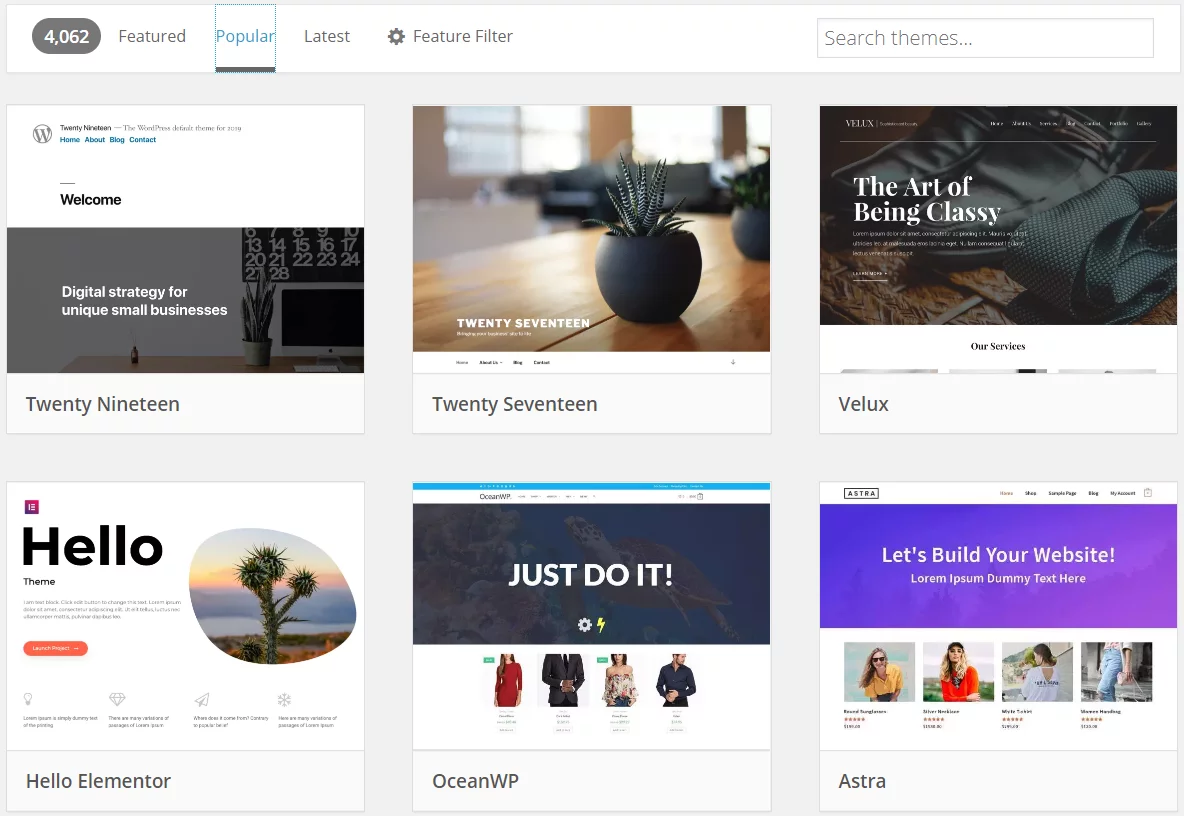Click the Velux theme name label

(863, 404)
